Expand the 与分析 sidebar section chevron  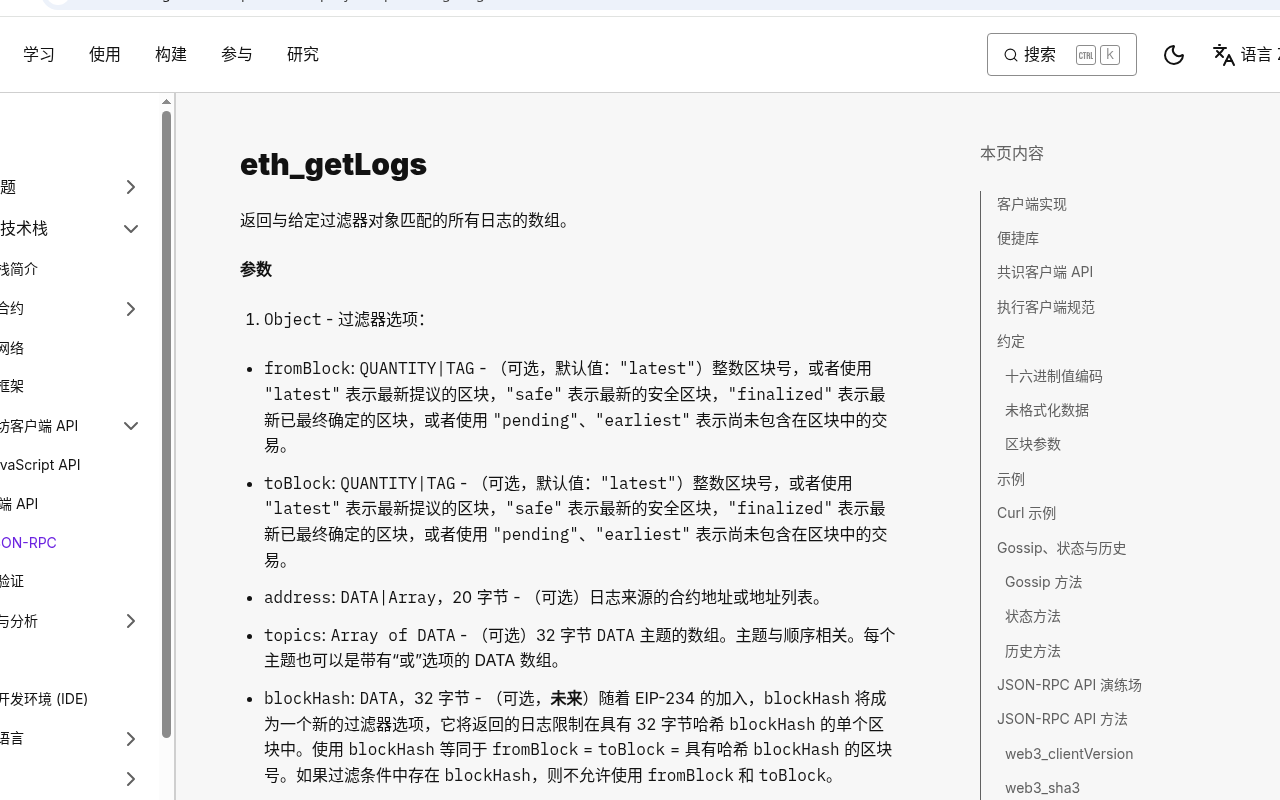130,621
